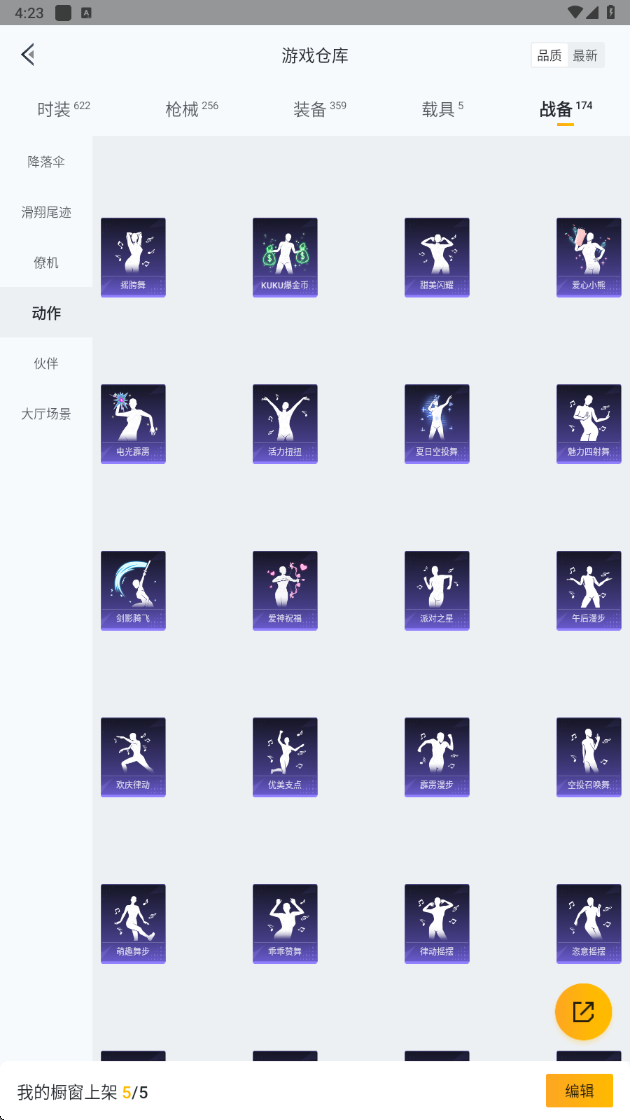Viewport: 630px width, 1120px height.
Task: Open the orange share floating button
Action: tap(584, 1011)
